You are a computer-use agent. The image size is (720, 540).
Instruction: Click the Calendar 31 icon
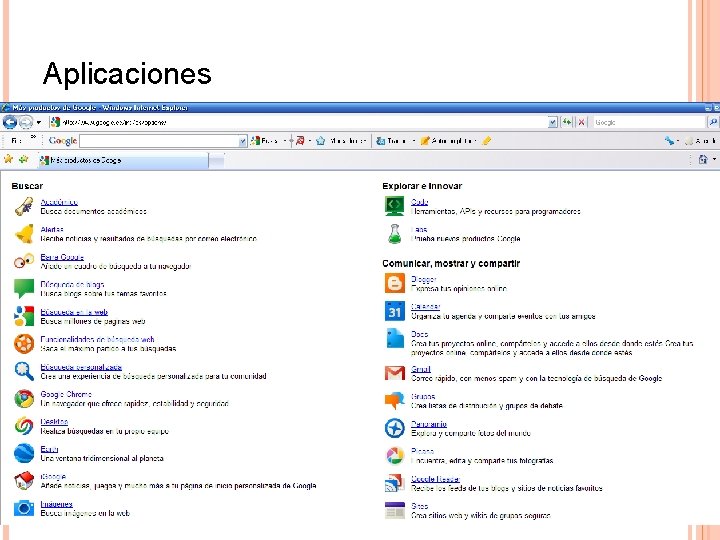tap(394, 311)
